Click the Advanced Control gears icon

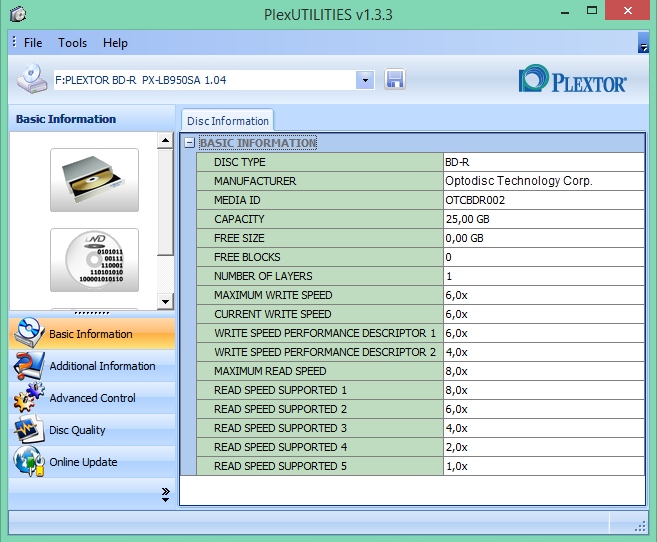pyautogui.click(x=28, y=398)
